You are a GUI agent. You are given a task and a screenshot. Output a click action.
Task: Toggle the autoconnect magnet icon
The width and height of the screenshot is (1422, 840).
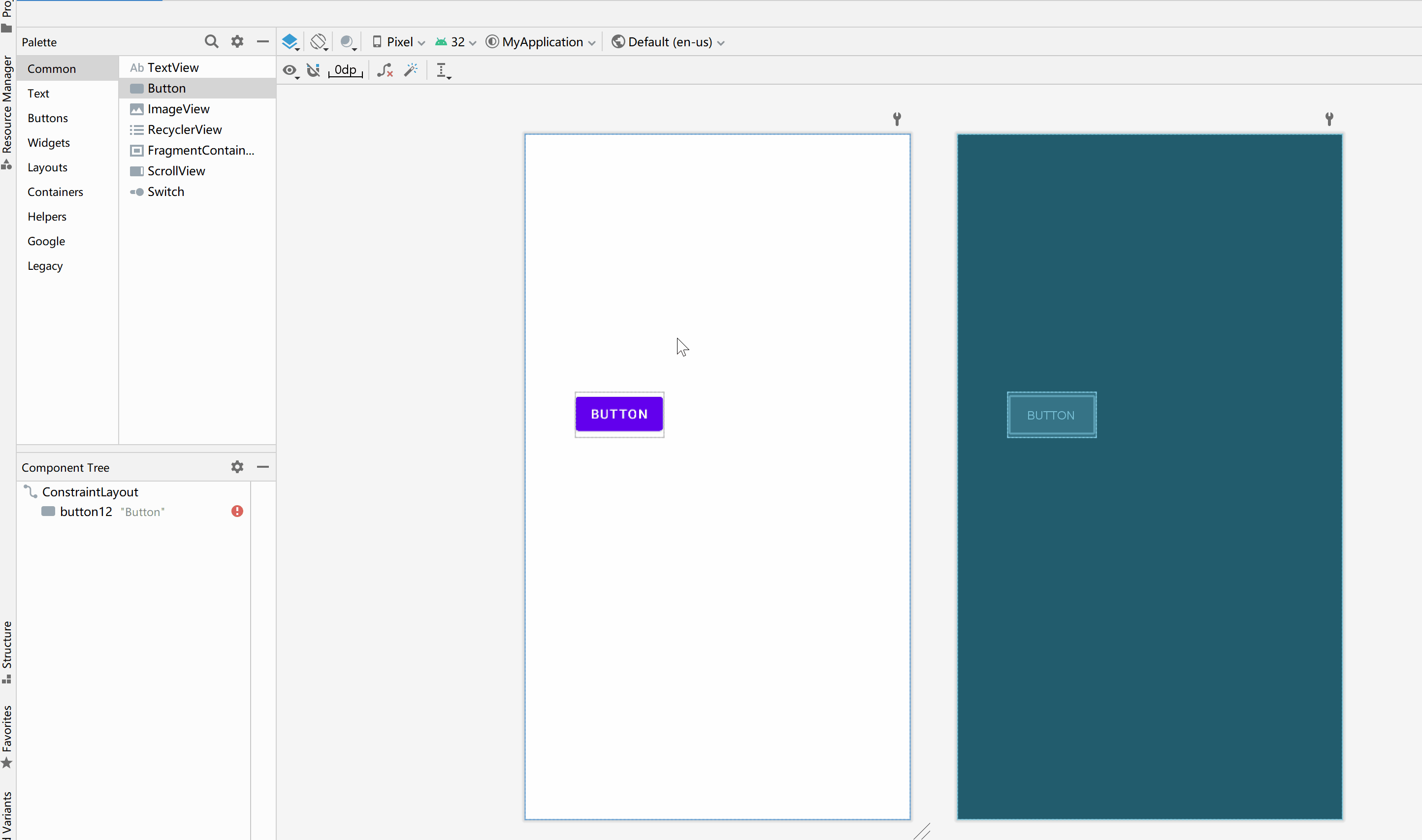(314, 70)
